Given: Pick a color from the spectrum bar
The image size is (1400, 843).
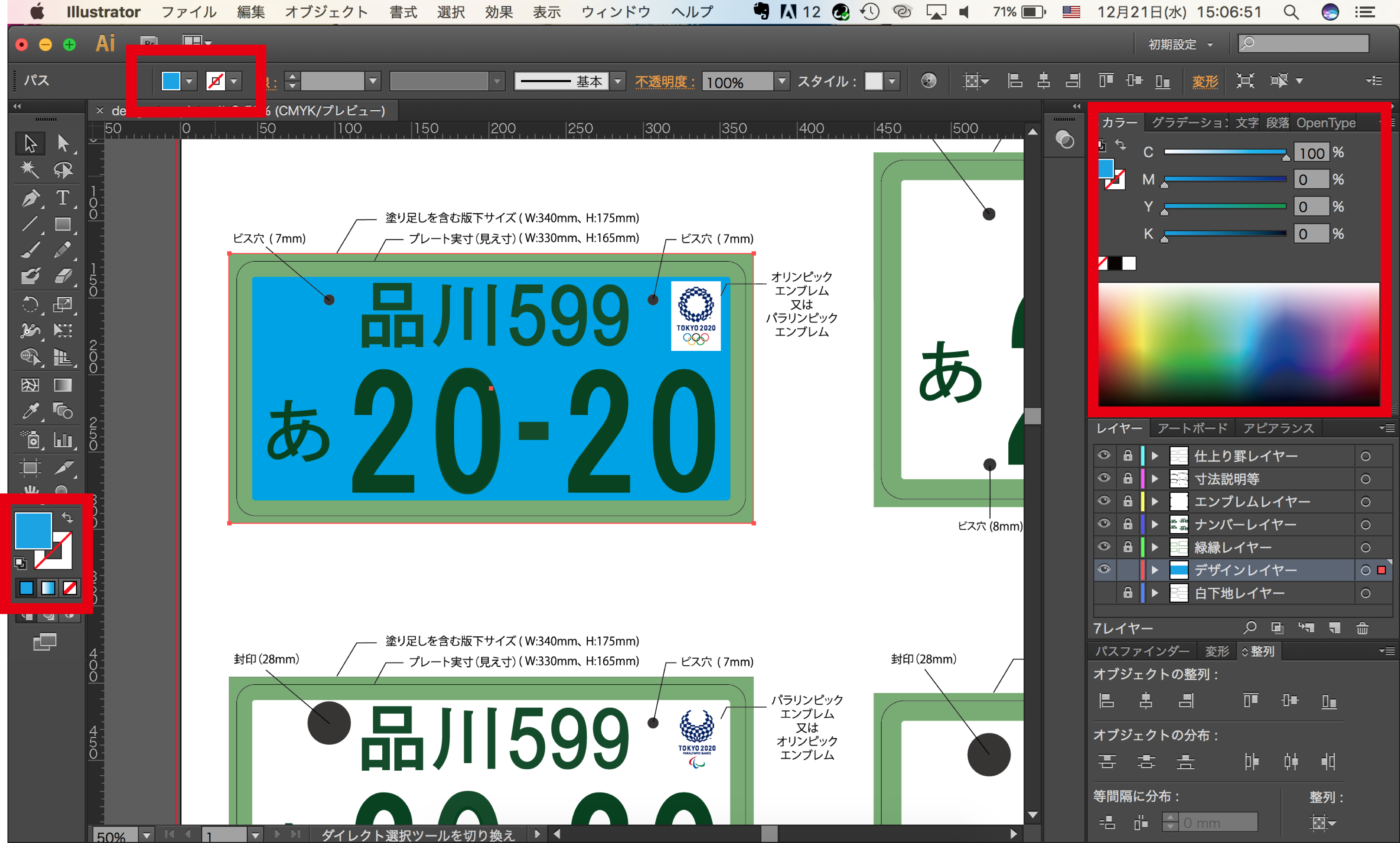Looking at the screenshot, I should point(1239,344).
